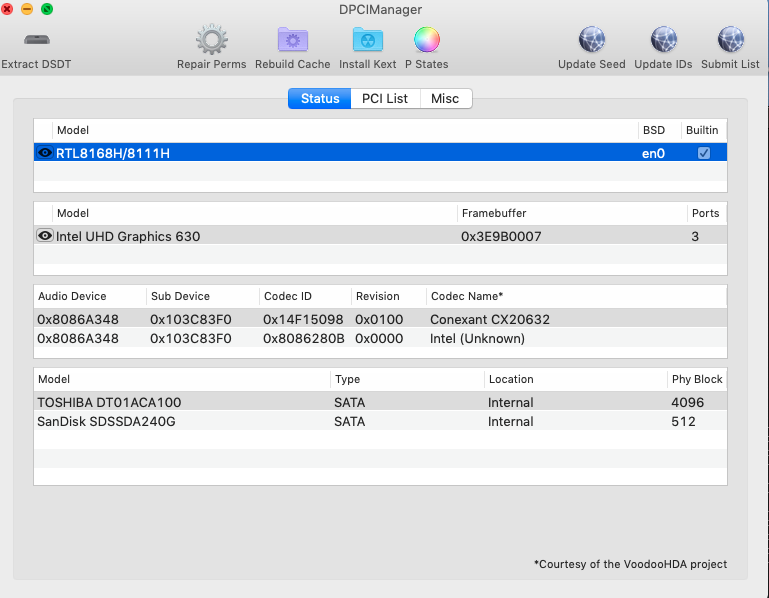Click framebuffer value 0x3E9B0007
Screen dimensions: 769x598
pos(501,236)
